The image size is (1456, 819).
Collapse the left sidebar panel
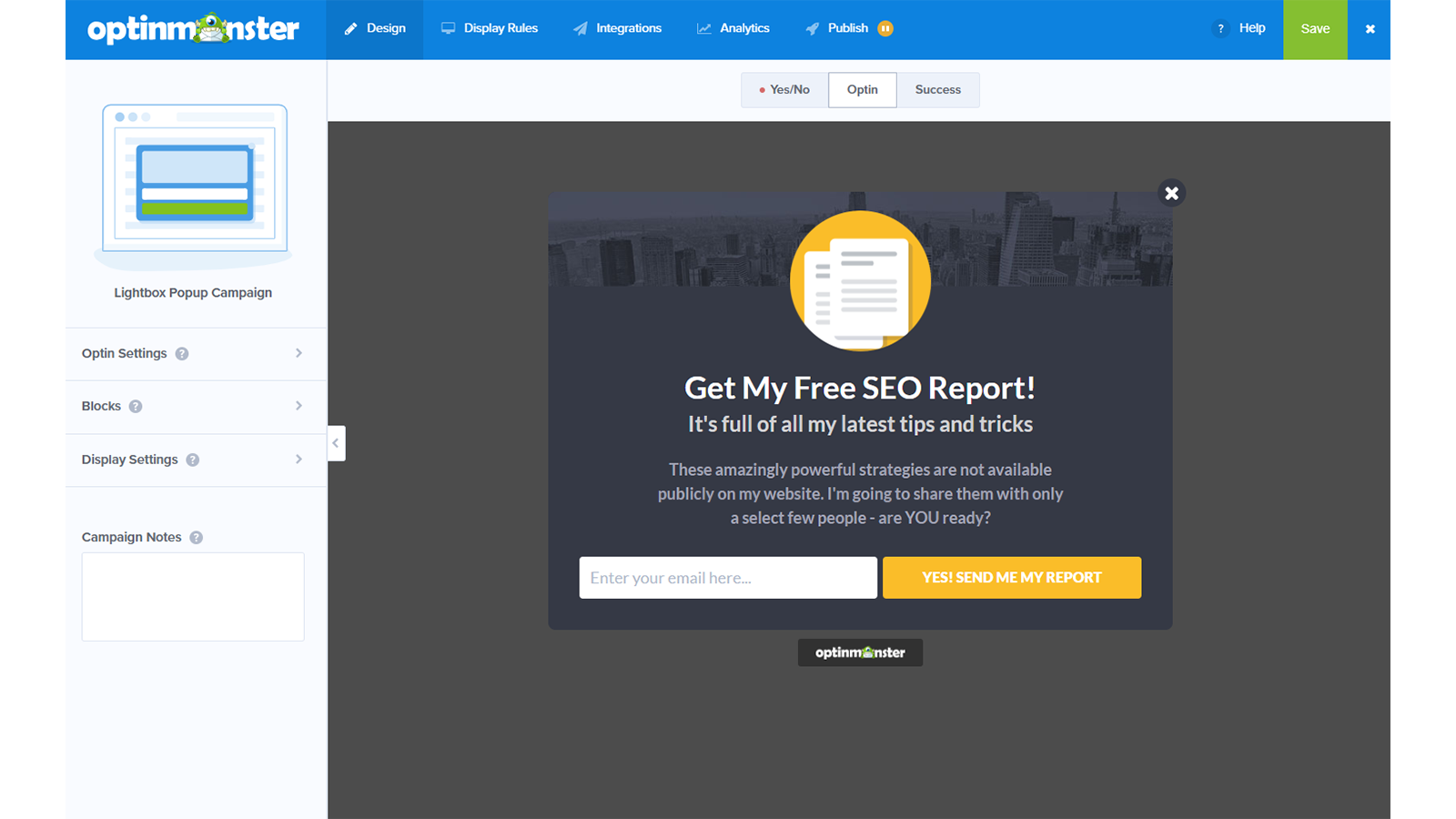(x=336, y=443)
